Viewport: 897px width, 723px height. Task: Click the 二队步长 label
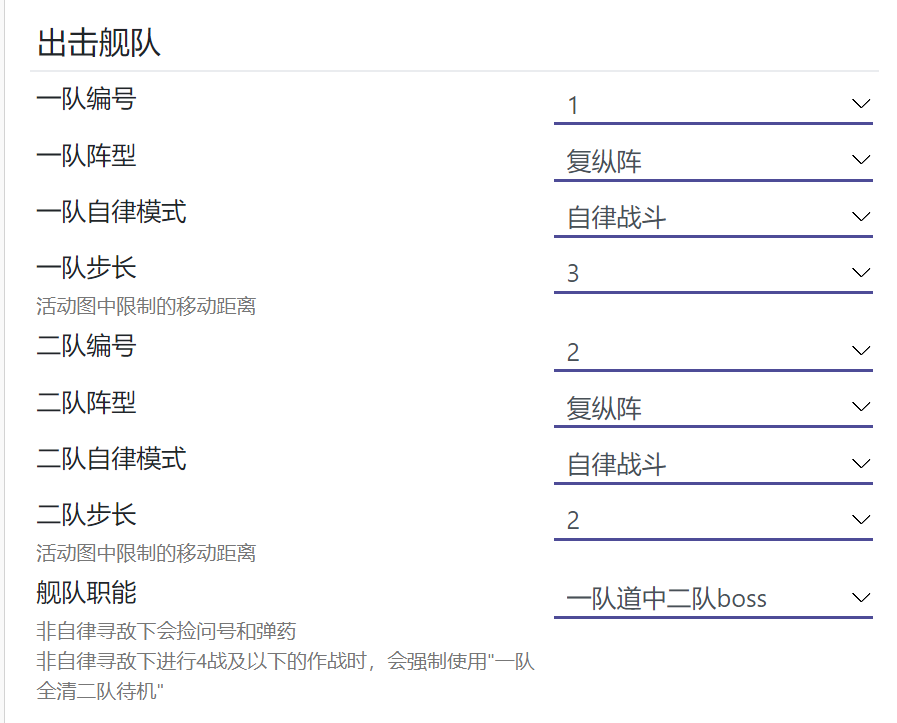(x=86, y=515)
